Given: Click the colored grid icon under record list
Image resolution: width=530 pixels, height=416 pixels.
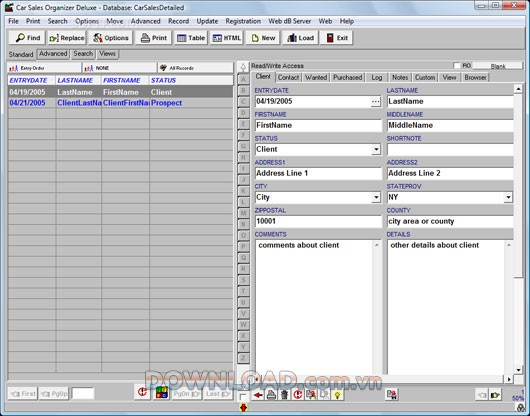Looking at the screenshot, I should [162, 393].
